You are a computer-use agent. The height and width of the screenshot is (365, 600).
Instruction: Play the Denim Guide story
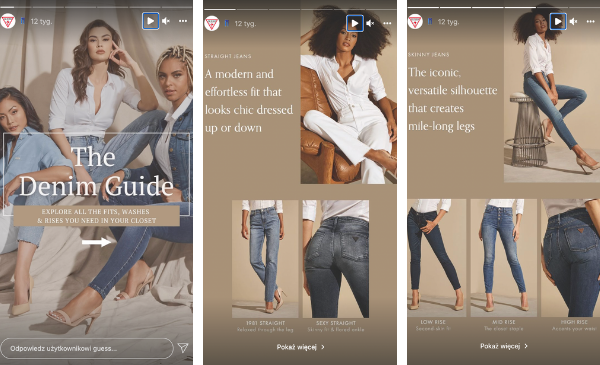tap(150, 21)
